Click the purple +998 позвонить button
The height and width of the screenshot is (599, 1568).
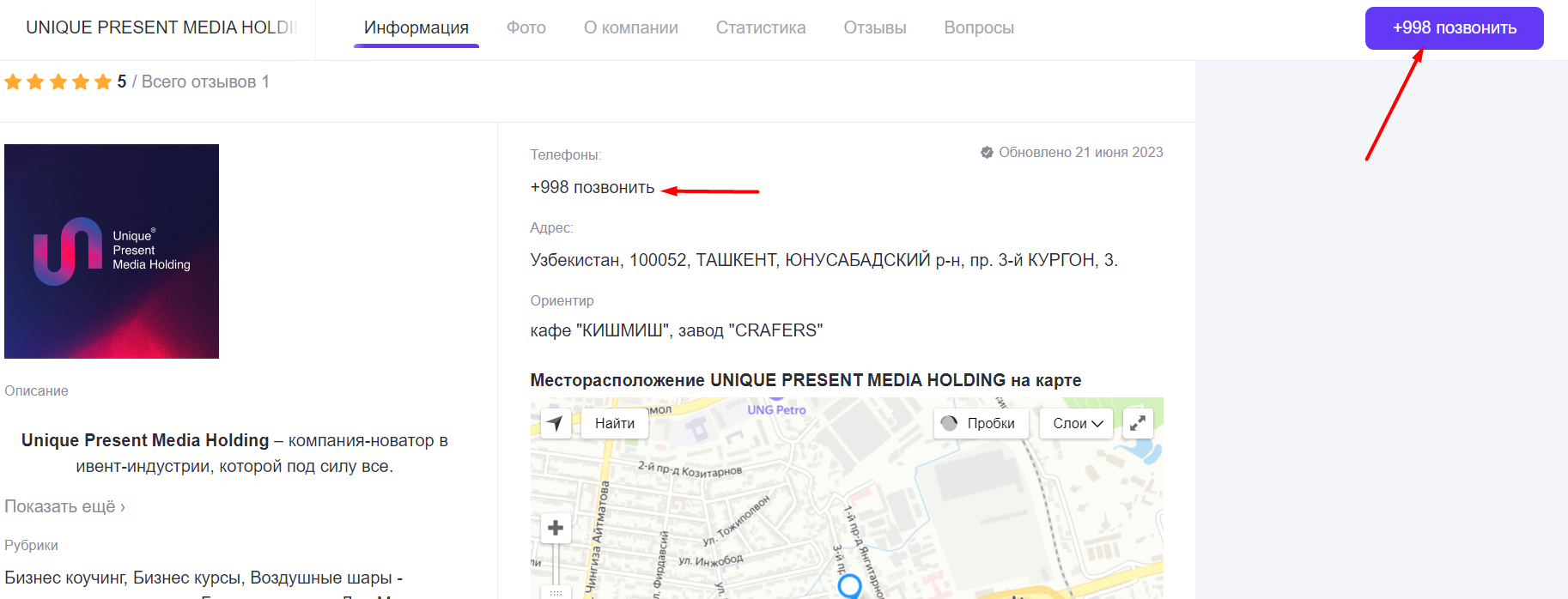pos(1455,28)
